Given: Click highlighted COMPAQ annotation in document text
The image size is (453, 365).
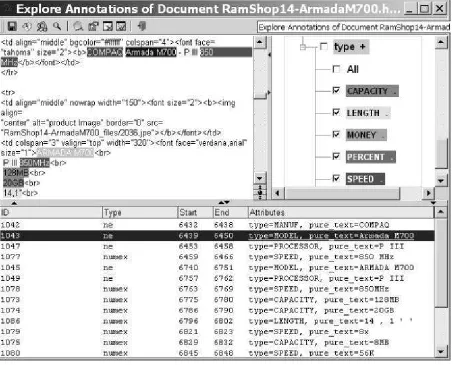Looking at the screenshot, I should (105, 52).
